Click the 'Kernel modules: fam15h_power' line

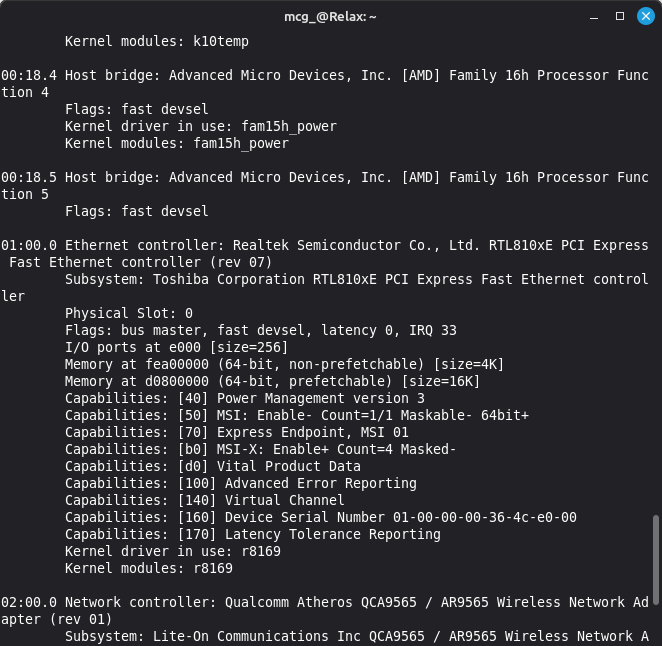(x=177, y=143)
